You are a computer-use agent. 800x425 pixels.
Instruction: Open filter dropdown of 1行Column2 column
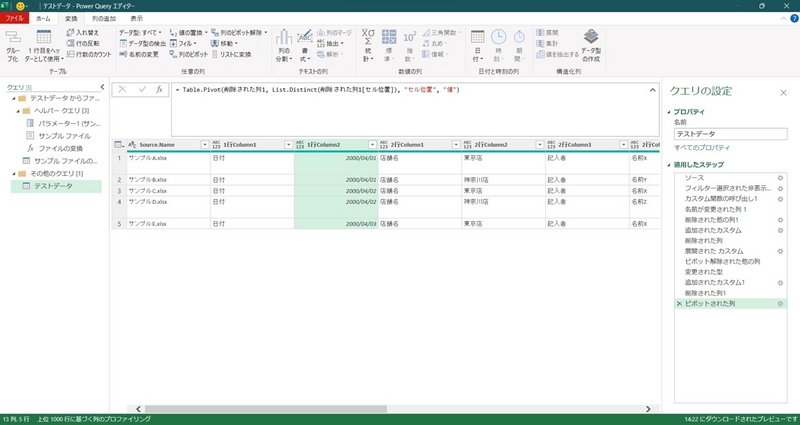[x=372, y=145]
